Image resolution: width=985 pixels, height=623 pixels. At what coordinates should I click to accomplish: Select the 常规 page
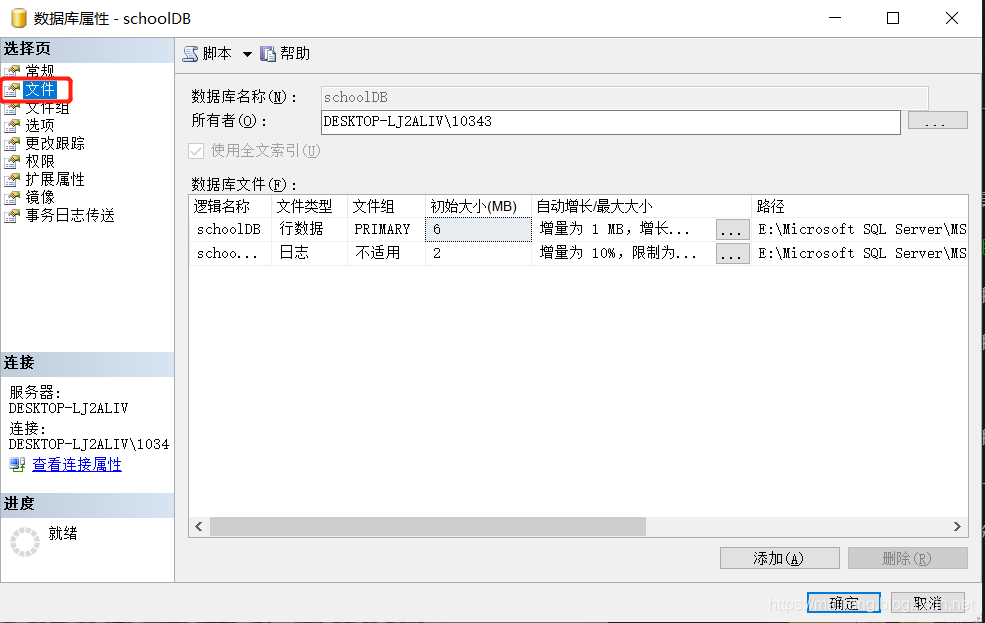(40, 70)
